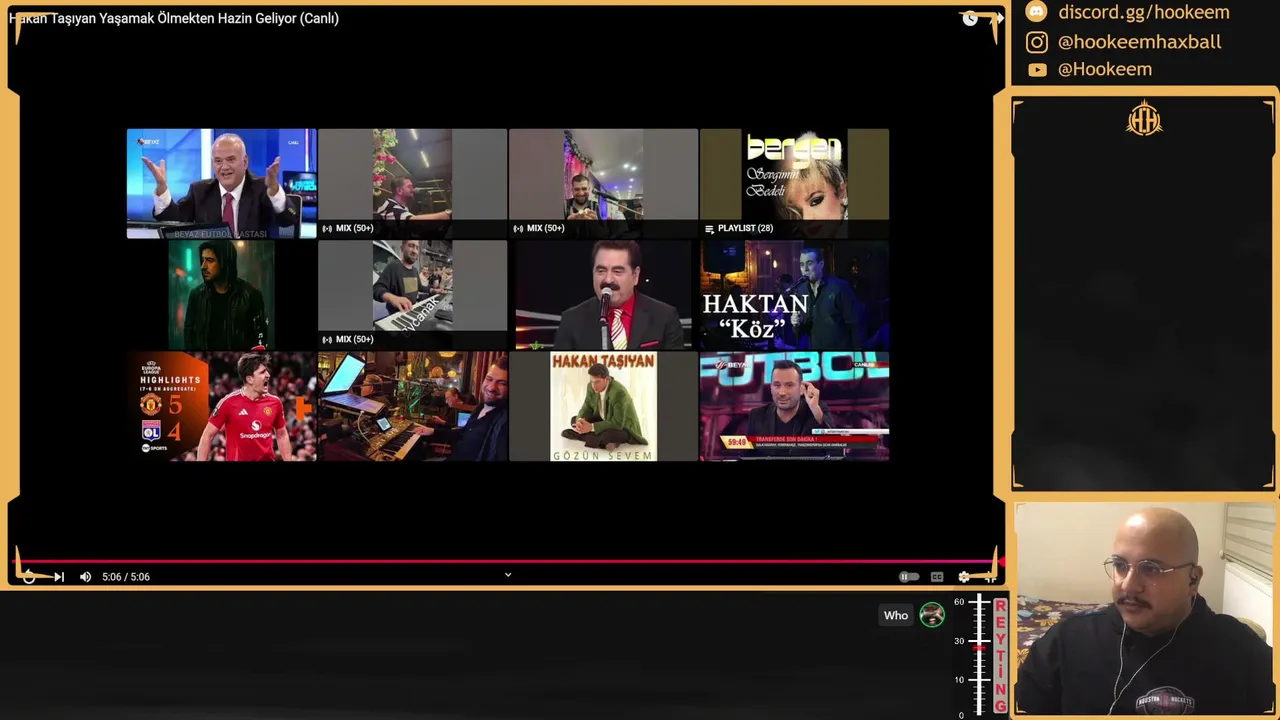Toggle the autoplay switch in player controls

point(908,577)
